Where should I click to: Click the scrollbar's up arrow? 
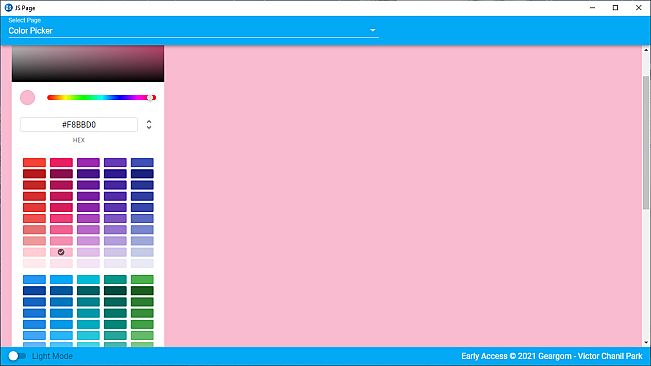pos(646,50)
